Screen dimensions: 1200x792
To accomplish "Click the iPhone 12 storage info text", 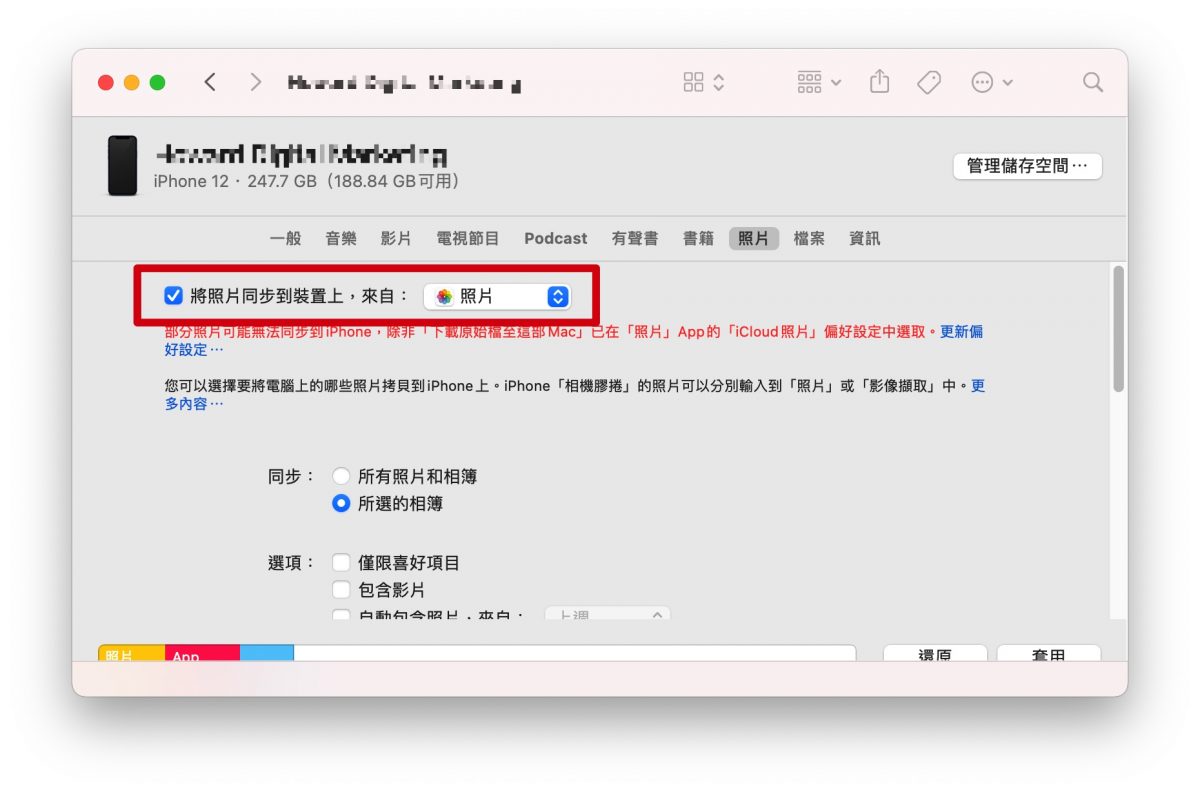I will [x=306, y=181].
